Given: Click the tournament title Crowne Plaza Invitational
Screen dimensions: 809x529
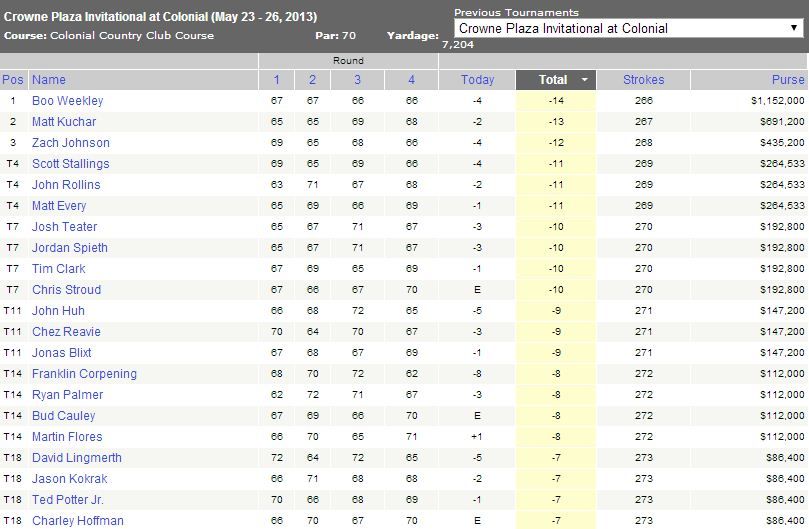Looking at the screenshot, I should click(160, 17).
